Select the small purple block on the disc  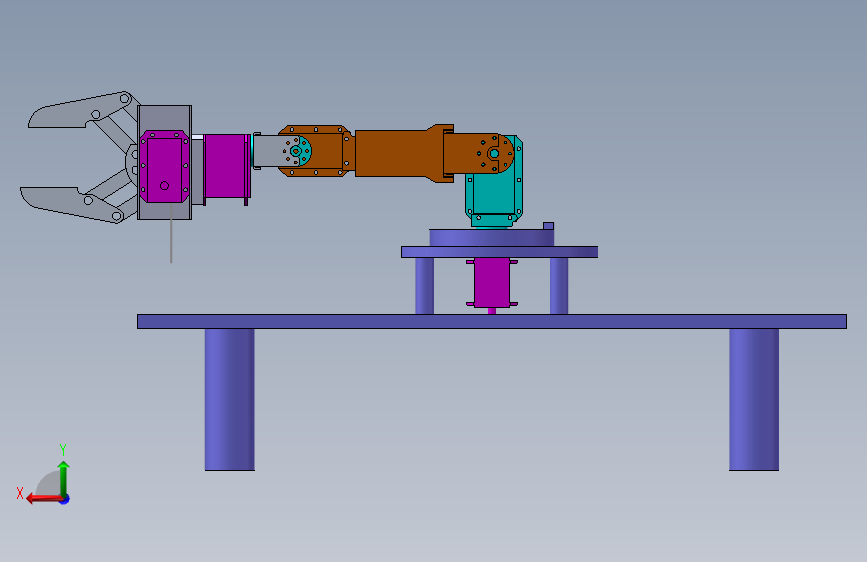tap(549, 226)
